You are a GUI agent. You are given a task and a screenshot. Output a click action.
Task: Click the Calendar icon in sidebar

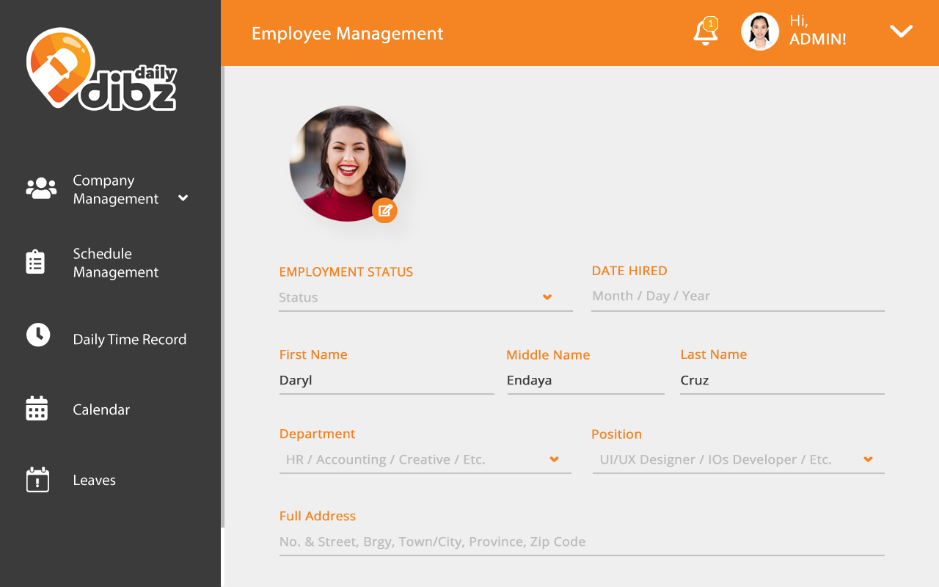[37, 409]
